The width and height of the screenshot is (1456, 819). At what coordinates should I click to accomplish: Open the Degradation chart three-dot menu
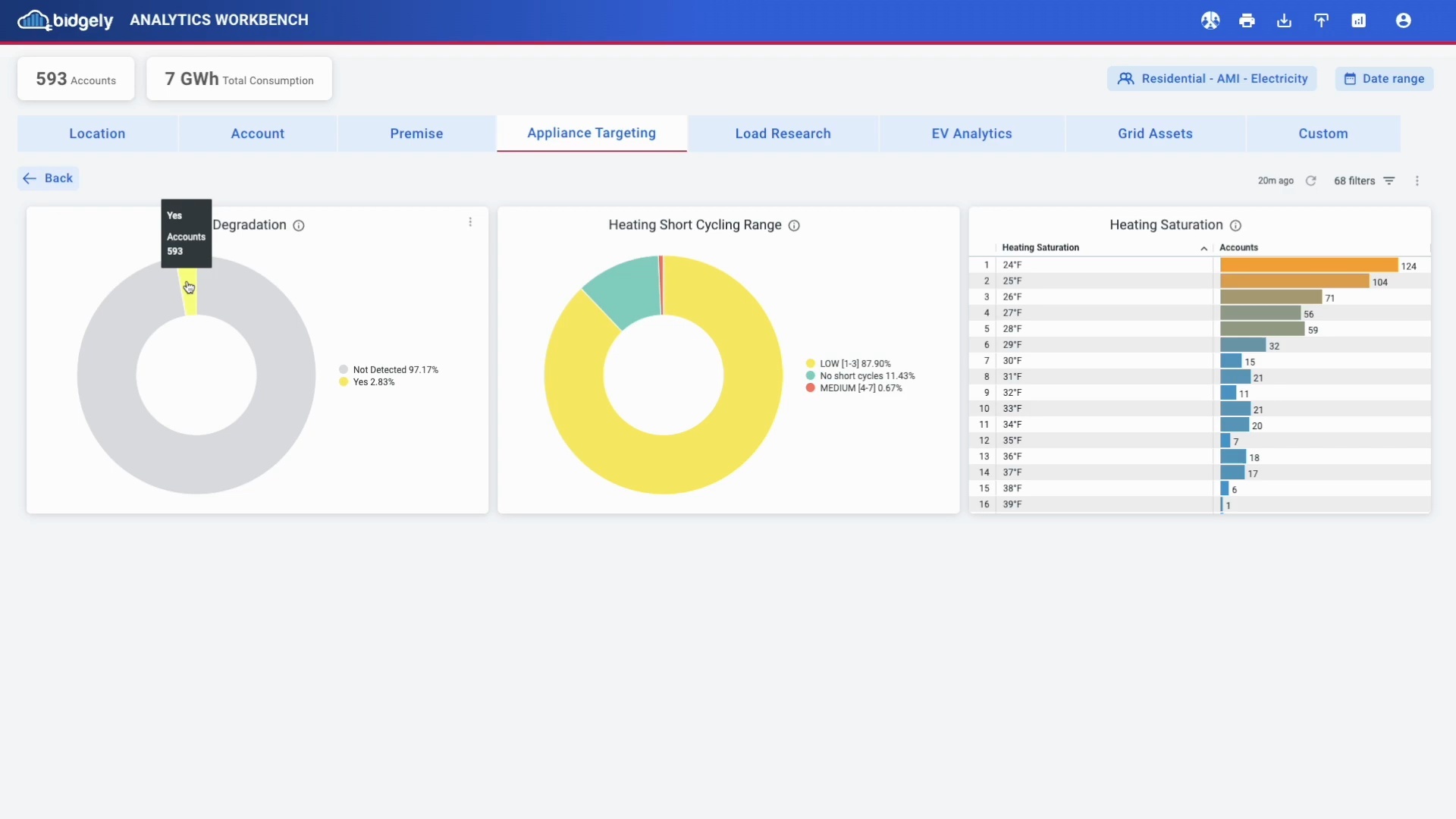pyautogui.click(x=470, y=222)
